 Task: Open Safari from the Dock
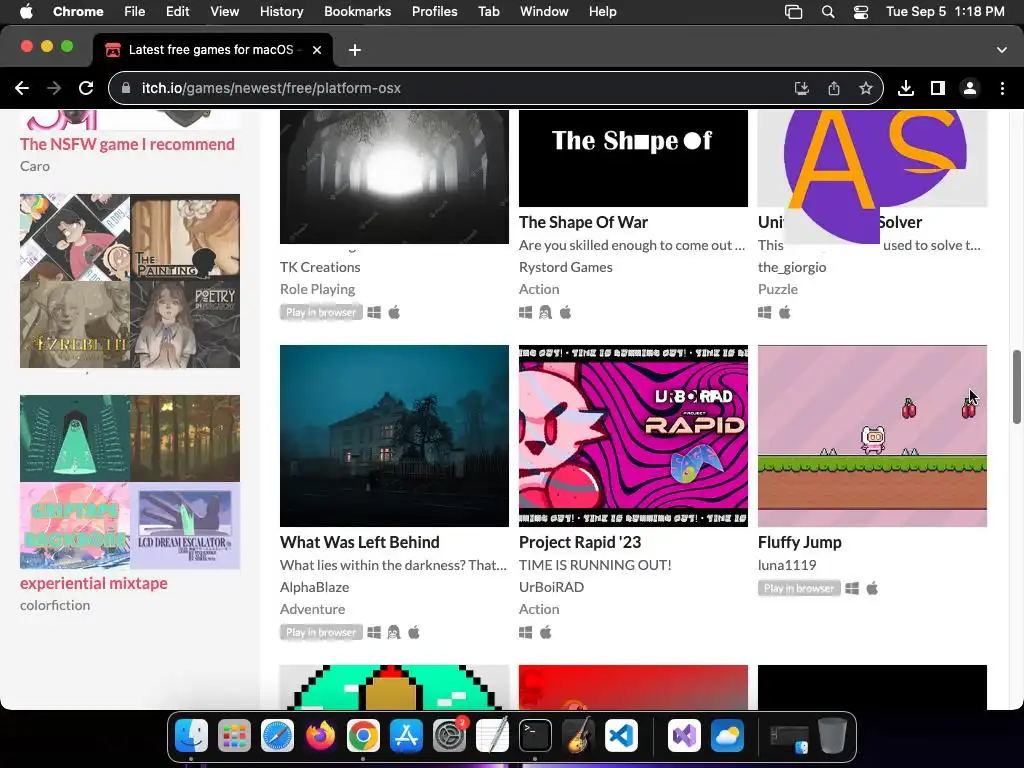coord(278,736)
